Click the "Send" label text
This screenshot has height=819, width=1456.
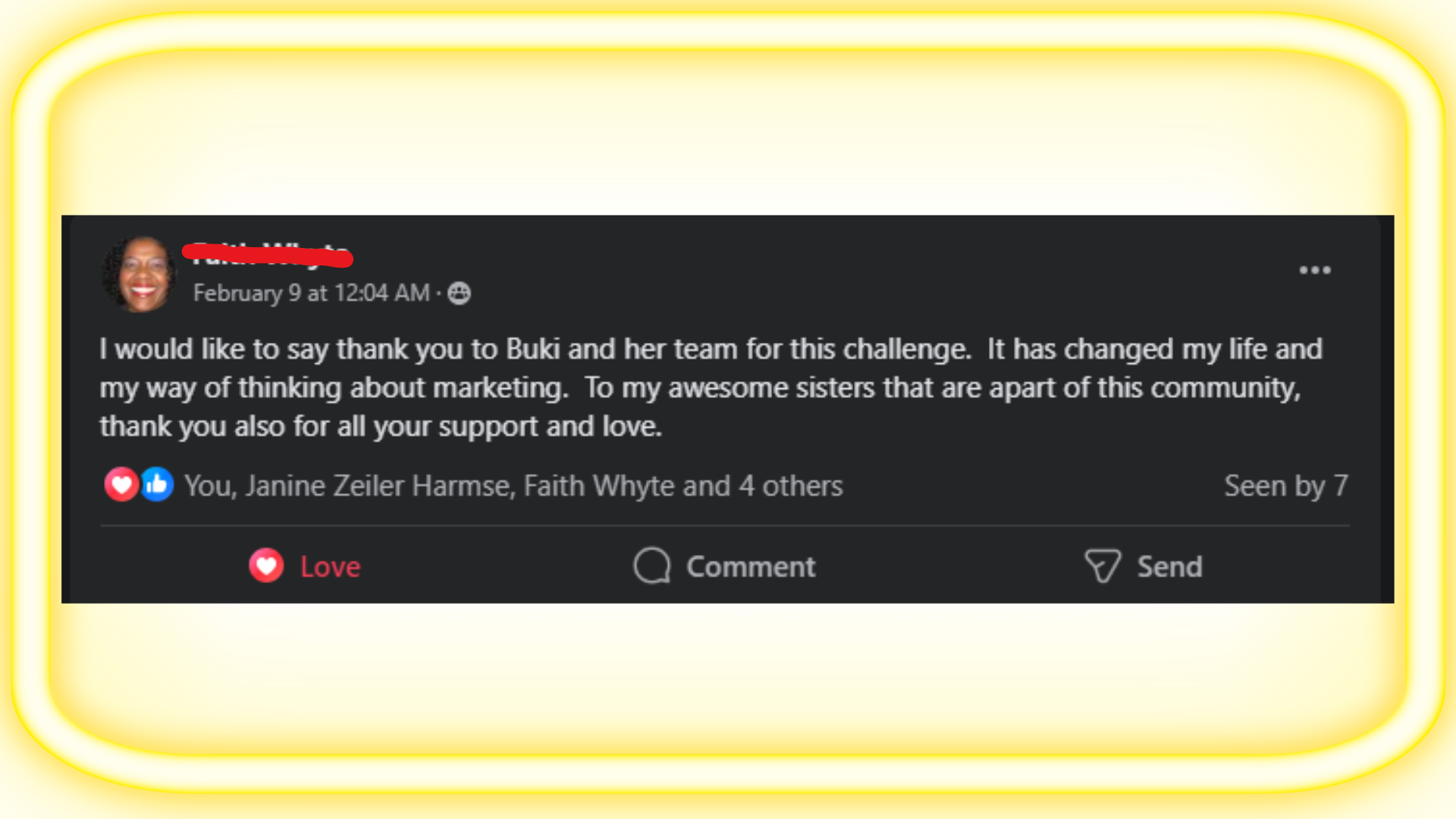1169,567
